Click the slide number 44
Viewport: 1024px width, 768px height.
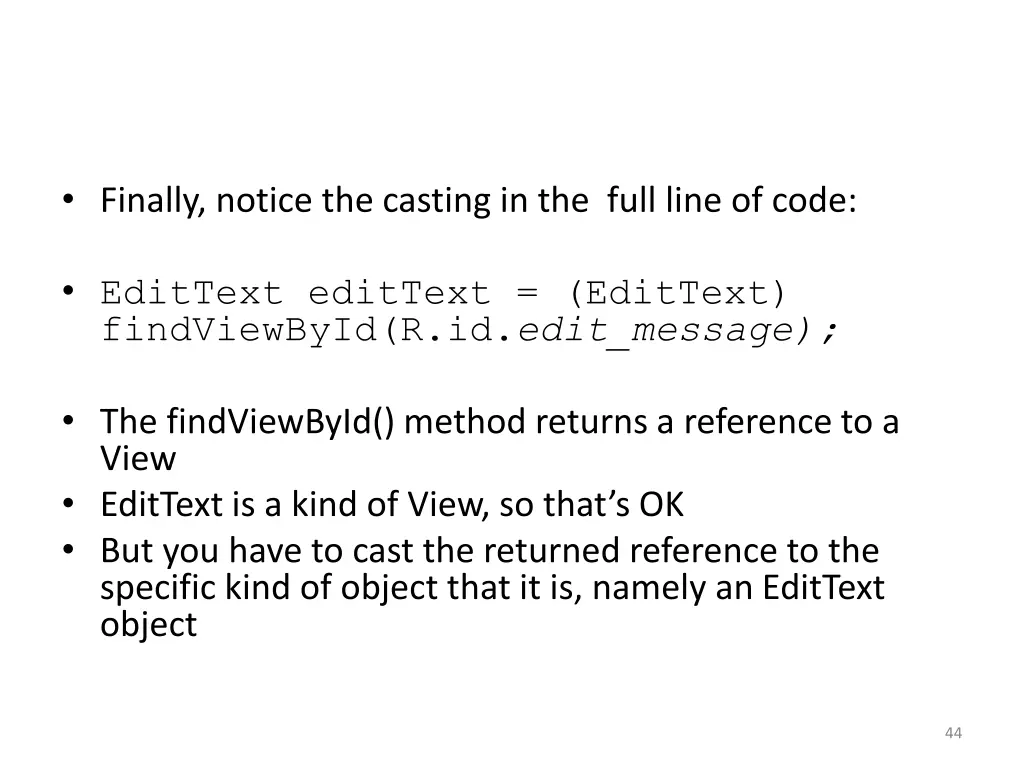click(953, 733)
